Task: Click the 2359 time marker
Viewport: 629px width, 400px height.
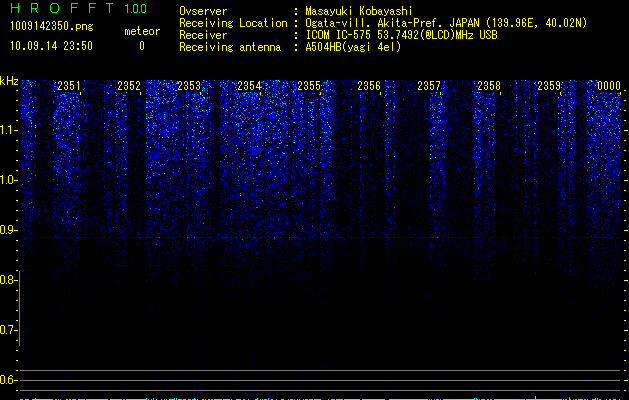Action: coord(549,86)
